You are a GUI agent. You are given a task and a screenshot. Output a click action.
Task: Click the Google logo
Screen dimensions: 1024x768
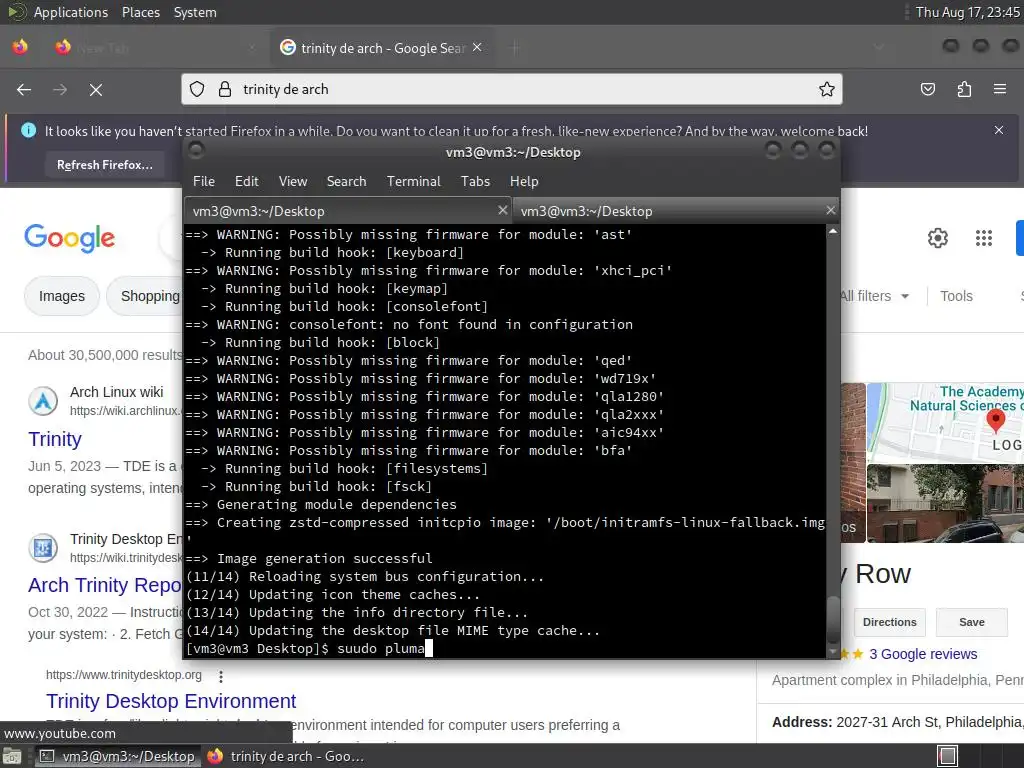[x=69, y=238]
